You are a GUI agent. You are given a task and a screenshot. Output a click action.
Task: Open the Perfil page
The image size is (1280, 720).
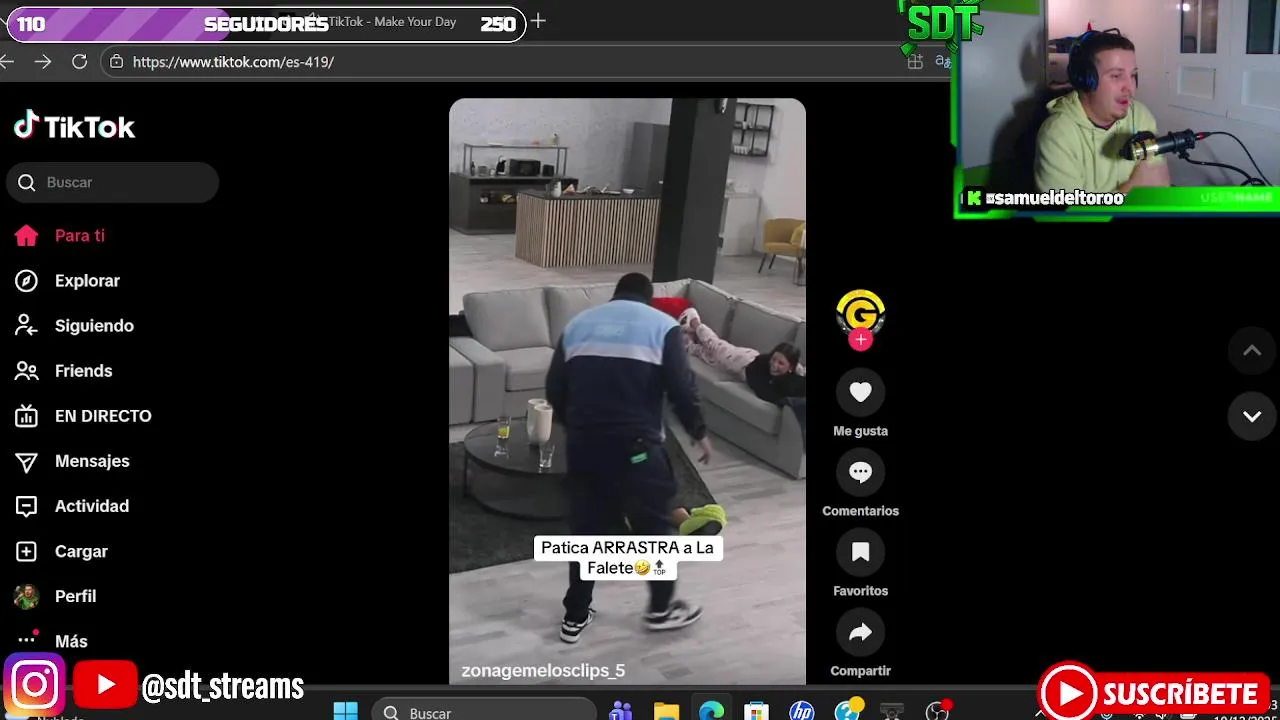pos(75,596)
